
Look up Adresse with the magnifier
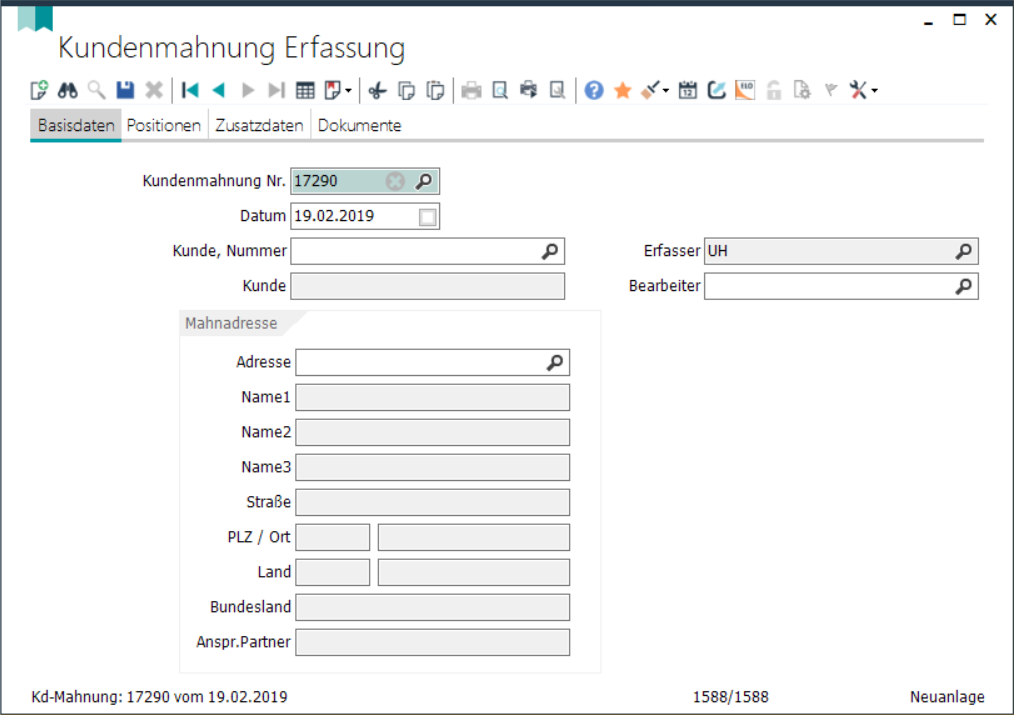[x=555, y=362]
